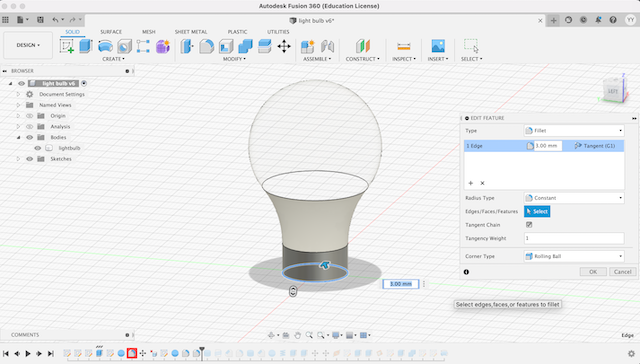Toggle the Tangent Chain checkbox
Viewport: 640px width, 364px height.
tap(529, 225)
